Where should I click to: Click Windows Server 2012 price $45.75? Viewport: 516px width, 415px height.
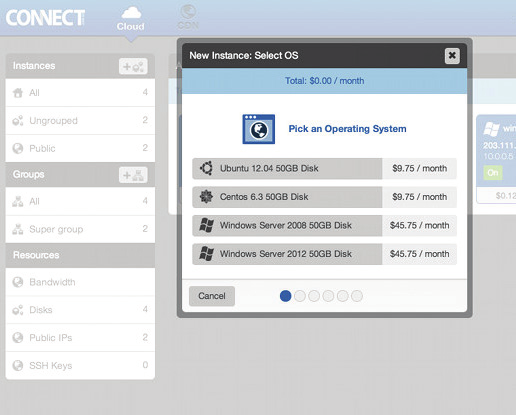point(420,254)
